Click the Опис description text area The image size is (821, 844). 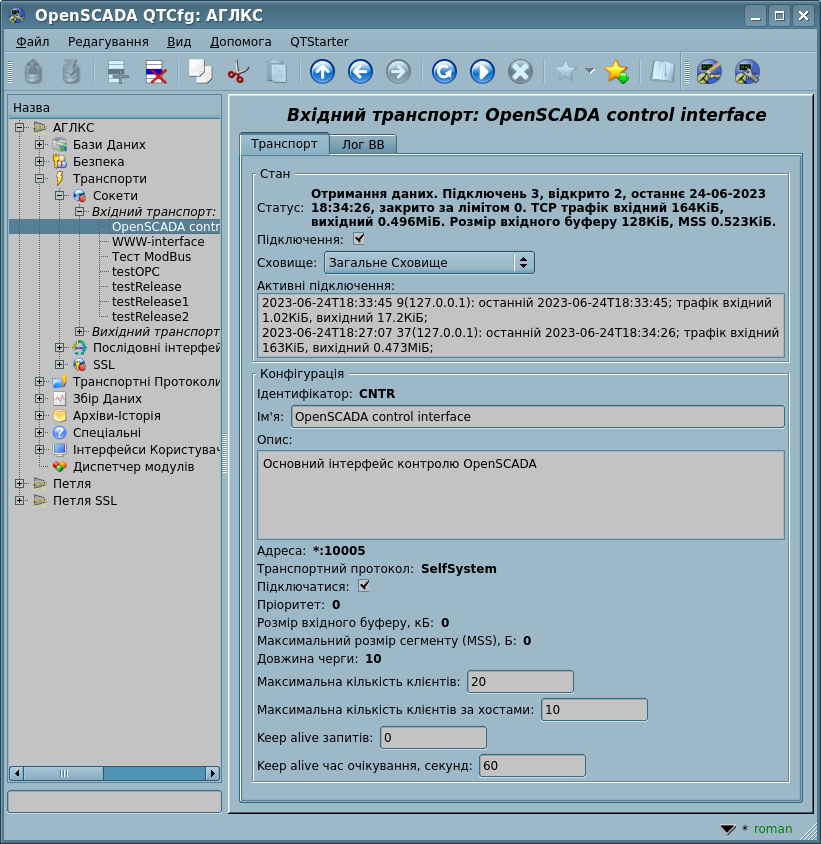pyautogui.click(x=521, y=495)
